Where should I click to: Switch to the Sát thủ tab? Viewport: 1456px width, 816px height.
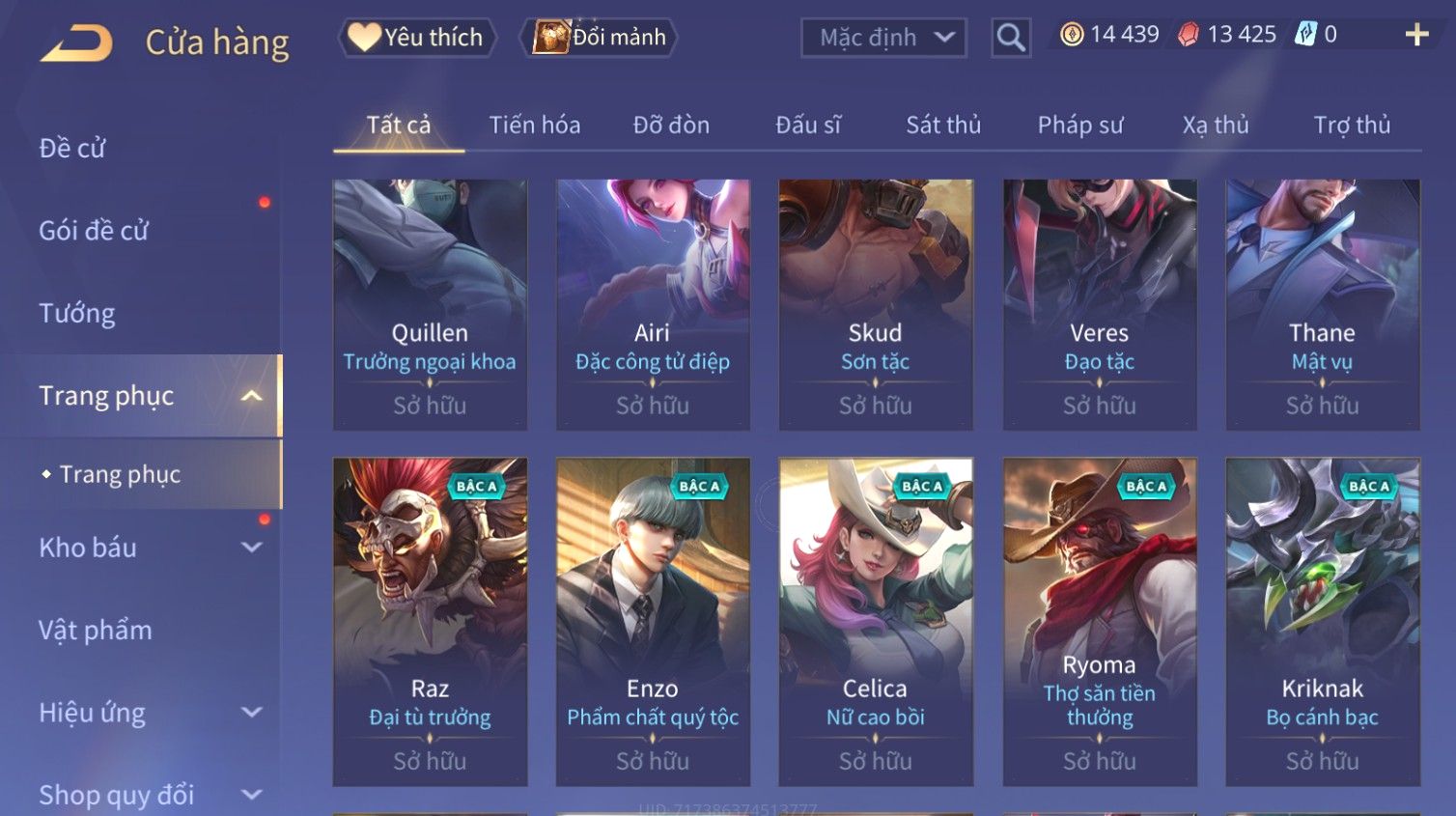click(x=943, y=125)
